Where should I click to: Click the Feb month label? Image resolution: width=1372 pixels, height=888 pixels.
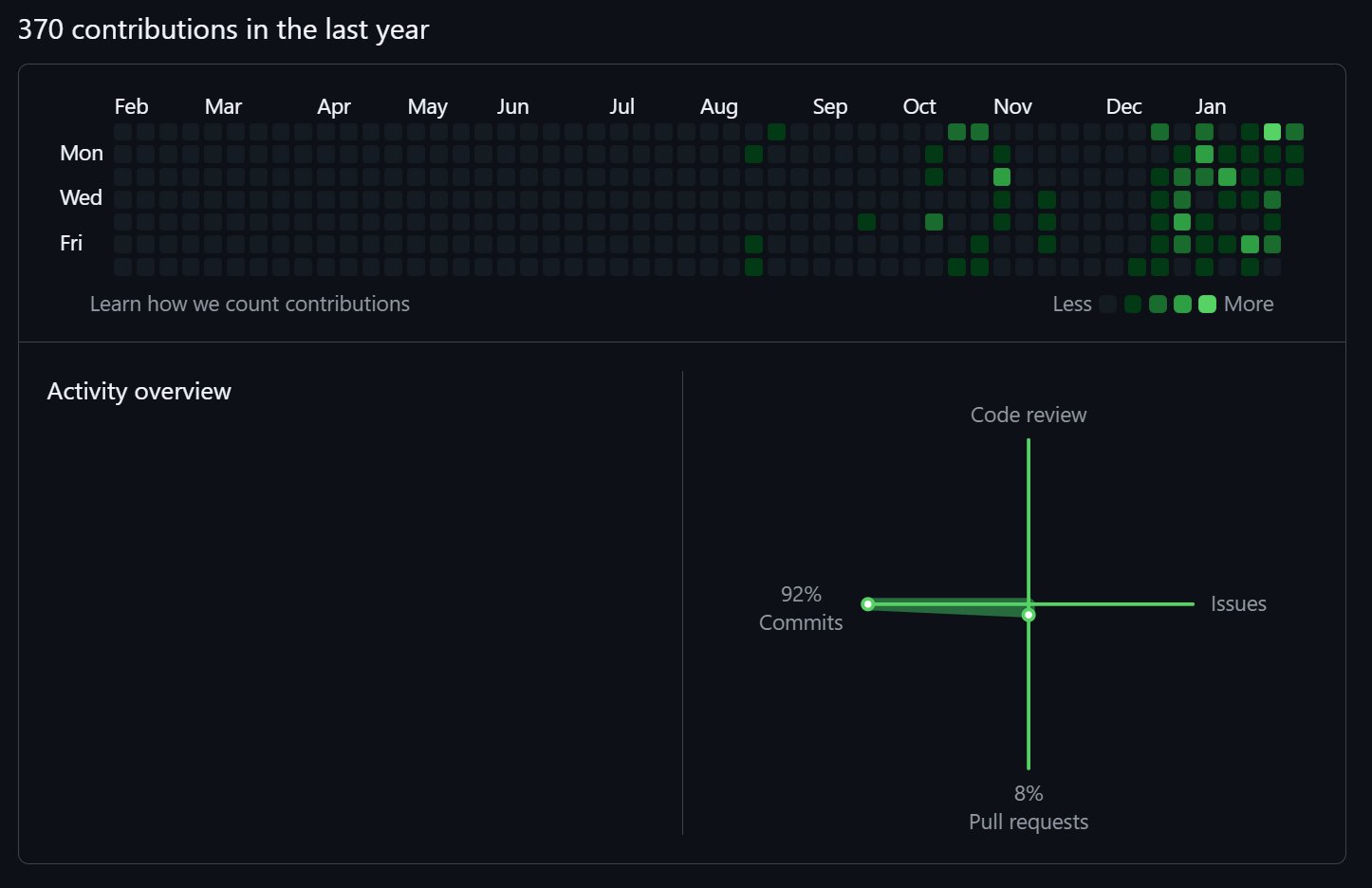131,106
